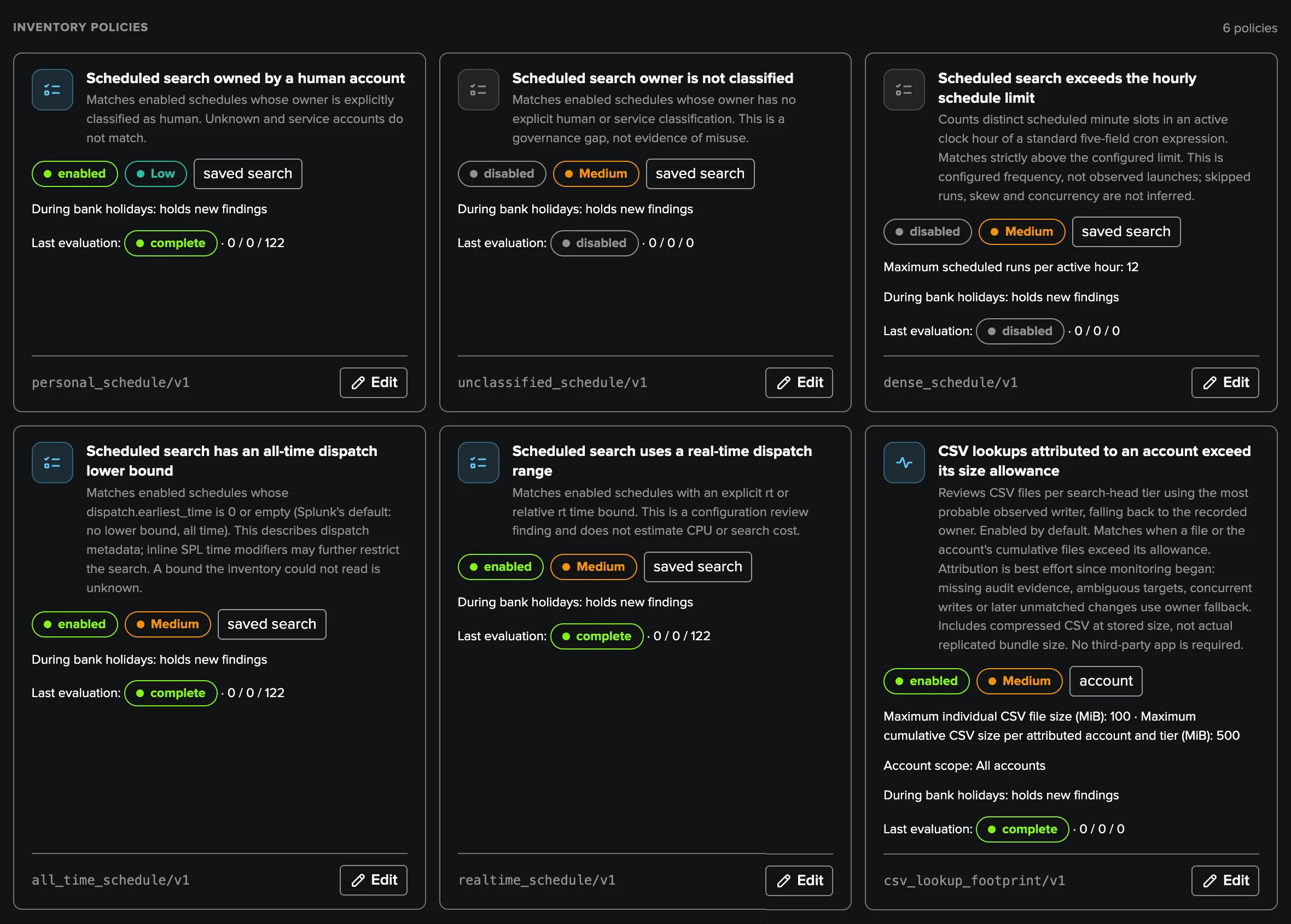Click the 'realtime_schedule/v1' identifier text
1291x924 pixels.
coord(536,880)
